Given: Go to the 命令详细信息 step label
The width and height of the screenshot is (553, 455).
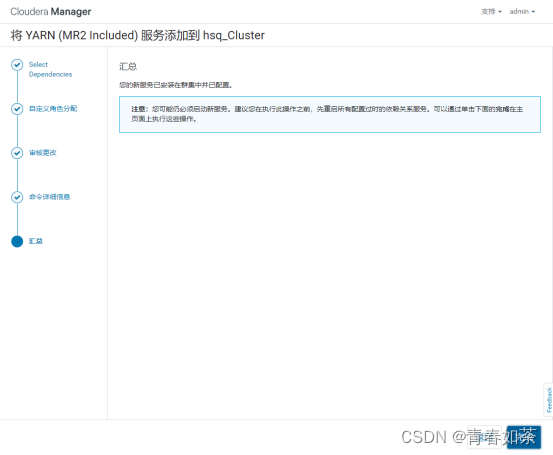Looking at the screenshot, I should point(49,197).
